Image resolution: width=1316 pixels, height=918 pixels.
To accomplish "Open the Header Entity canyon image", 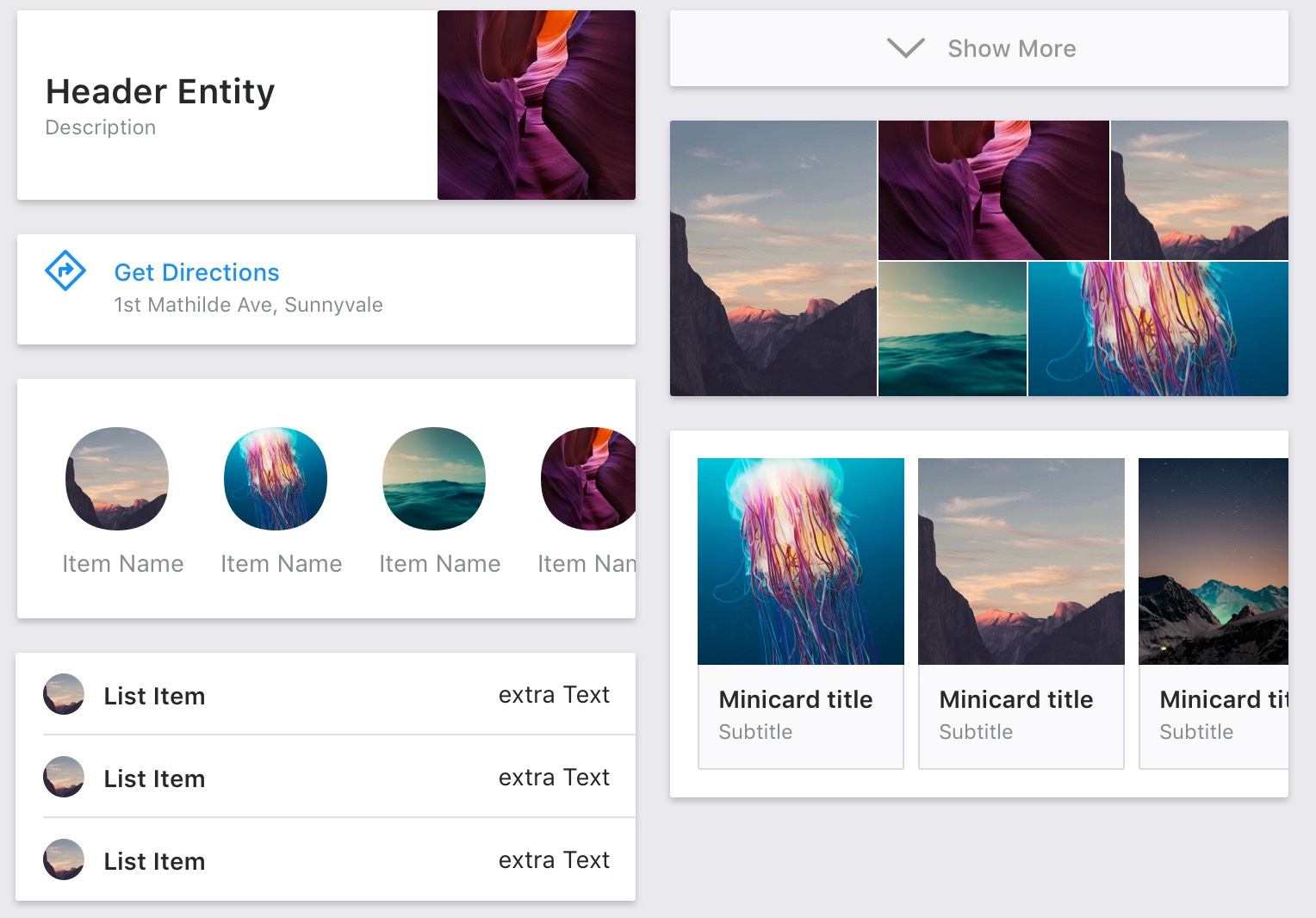I will 536,105.
